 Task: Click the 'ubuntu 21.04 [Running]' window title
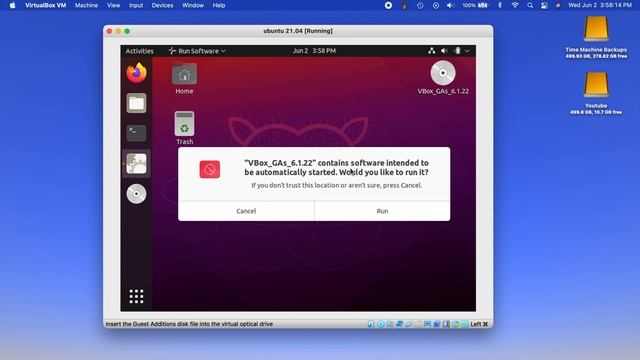pos(298,31)
